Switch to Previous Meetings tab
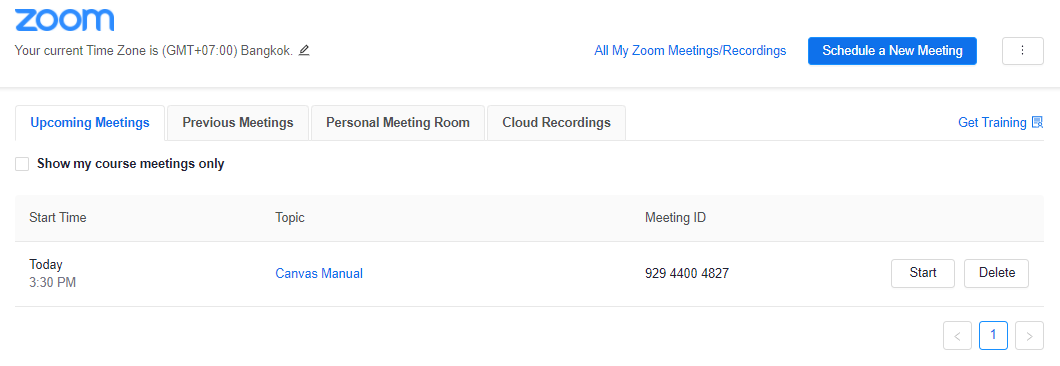 238,122
